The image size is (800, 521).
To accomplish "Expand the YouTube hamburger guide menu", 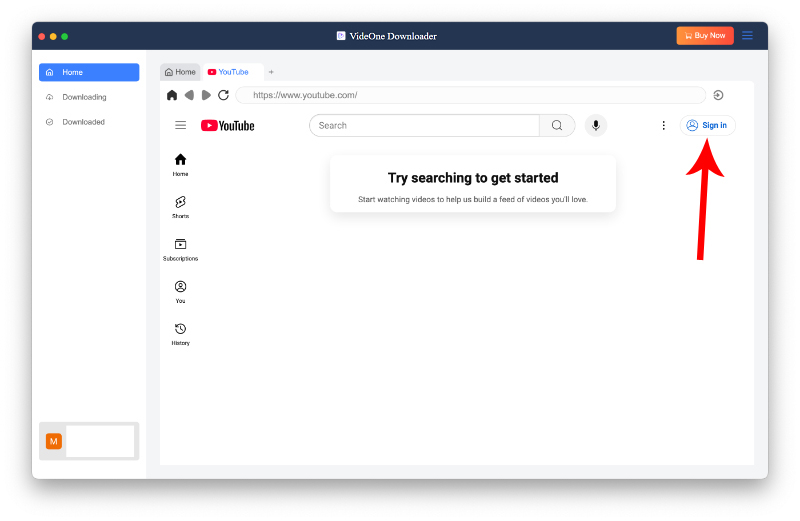I will coord(180,125).
